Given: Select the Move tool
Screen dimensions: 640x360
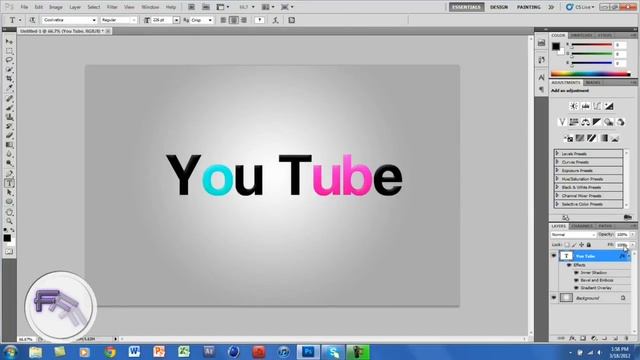Looking at the screenshot, I should point(9,42).
